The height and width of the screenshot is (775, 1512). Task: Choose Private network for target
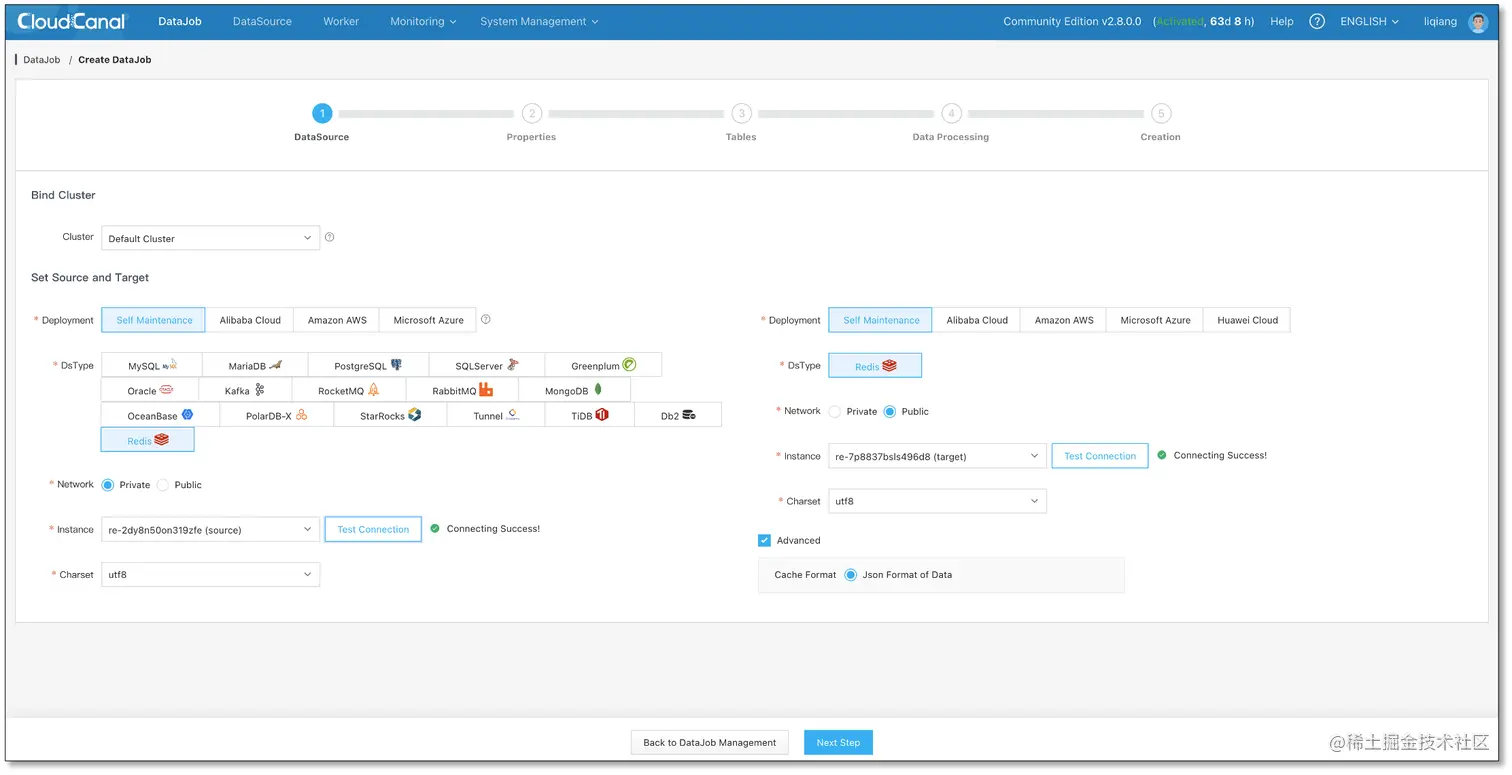point(835,411)
